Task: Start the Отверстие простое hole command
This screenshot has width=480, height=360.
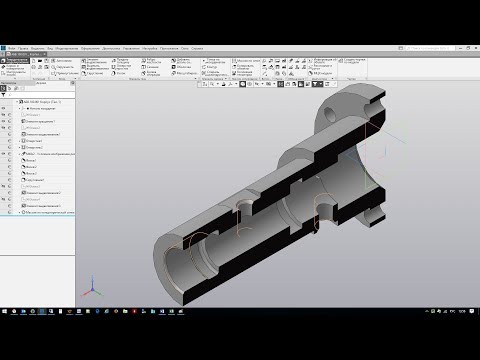Action: coord(121,67)
